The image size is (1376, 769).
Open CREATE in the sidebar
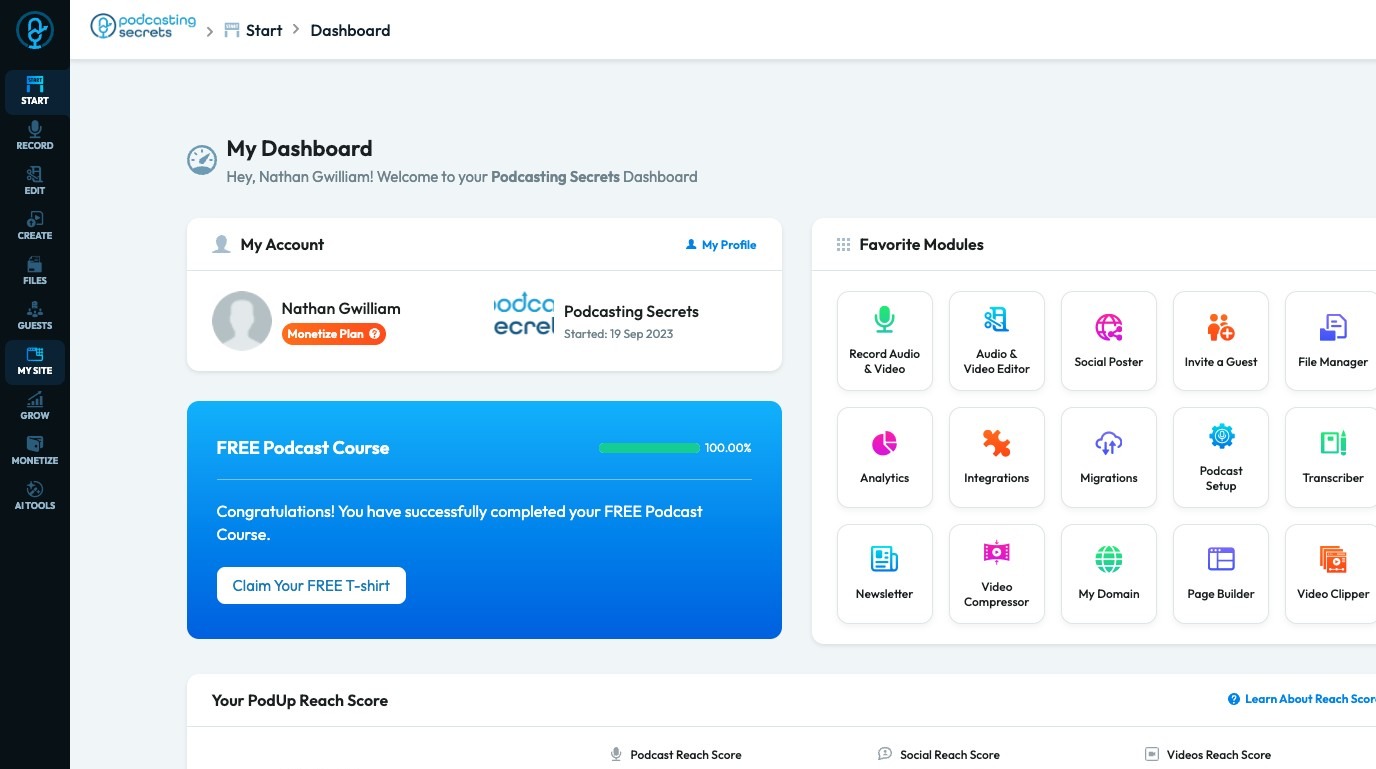point(35,227)
